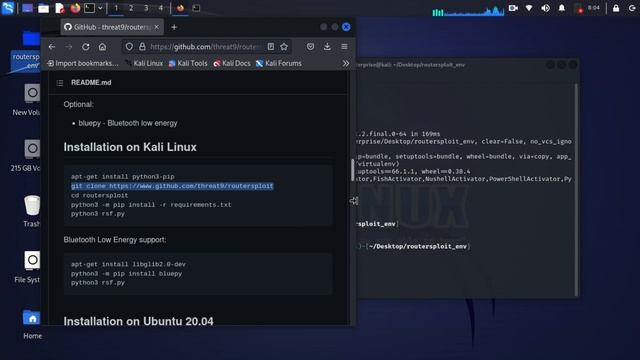The width and height of the screenshot is (640, 360).
Task: Toggle reader view in the address bar
Action: point(271,47)
